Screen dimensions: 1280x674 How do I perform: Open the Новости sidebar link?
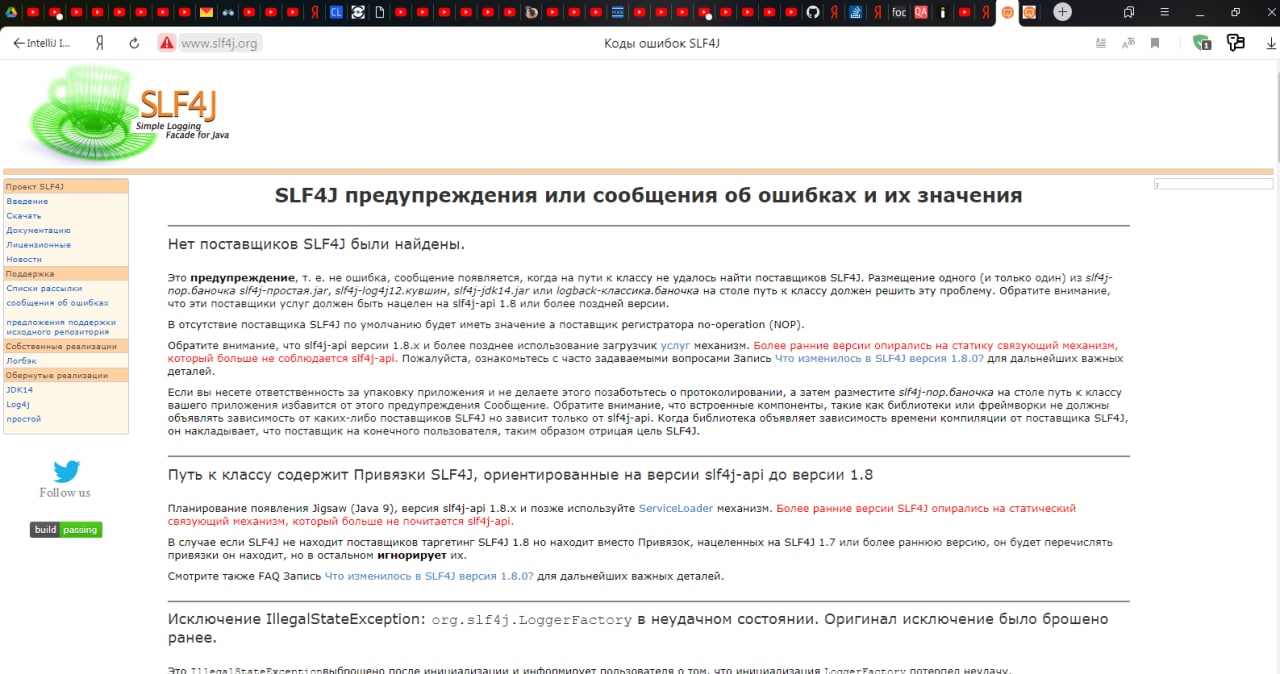pyautogui.click(x=24, y=259)
